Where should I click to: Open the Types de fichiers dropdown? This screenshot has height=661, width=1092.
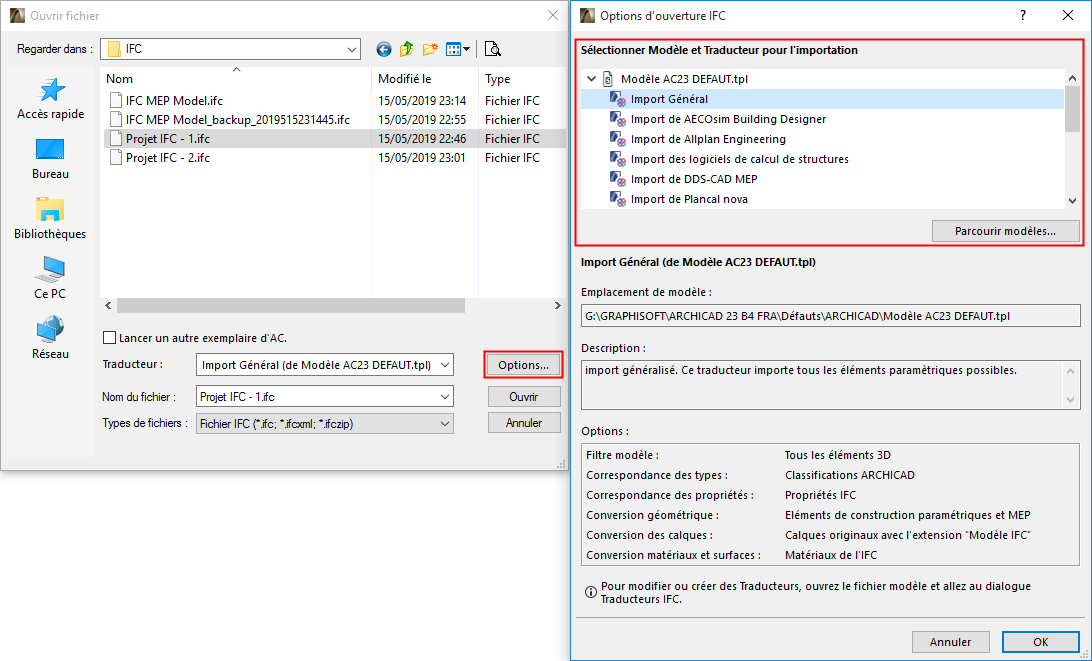point(445,423)
